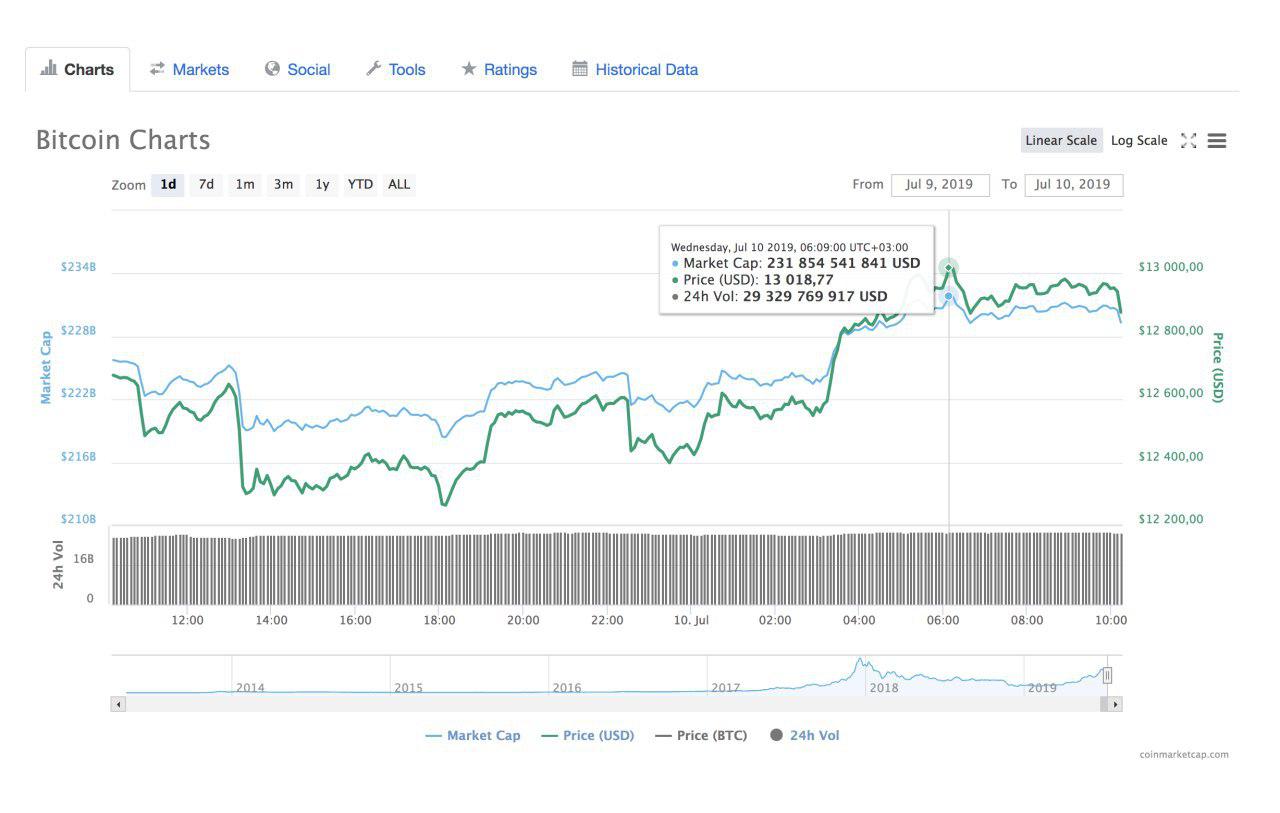Click the navigator left scroll arrow

click(118, 704)
